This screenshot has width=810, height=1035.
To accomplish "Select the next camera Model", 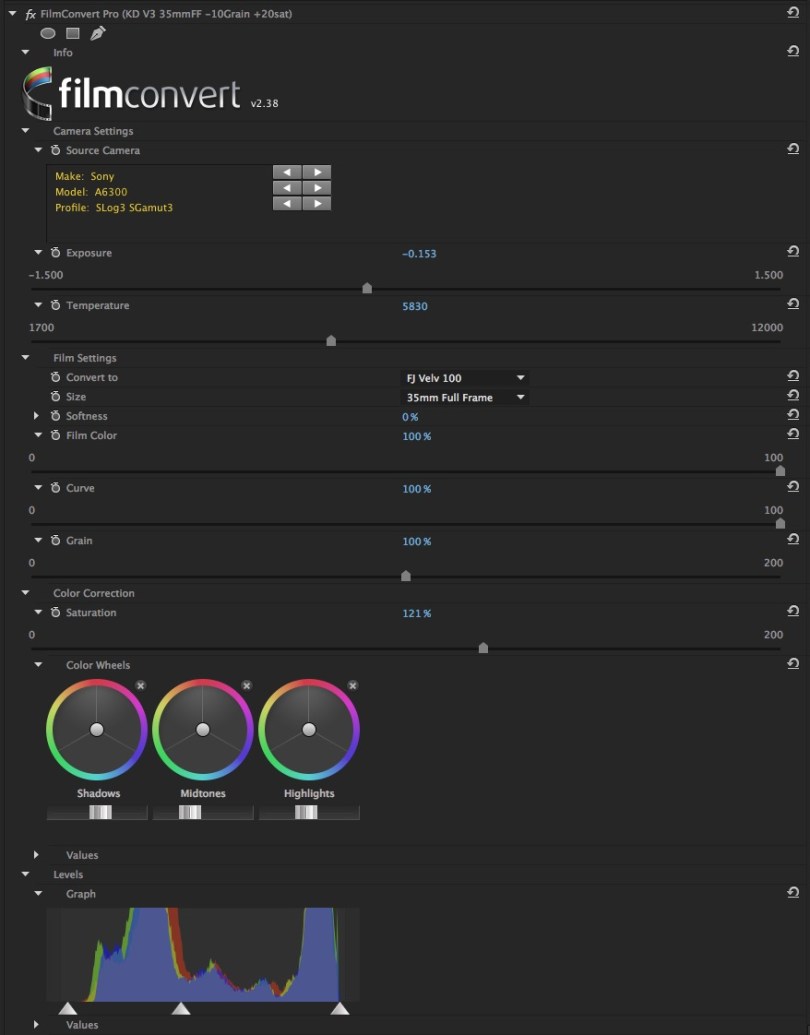I will click(317, 188).
